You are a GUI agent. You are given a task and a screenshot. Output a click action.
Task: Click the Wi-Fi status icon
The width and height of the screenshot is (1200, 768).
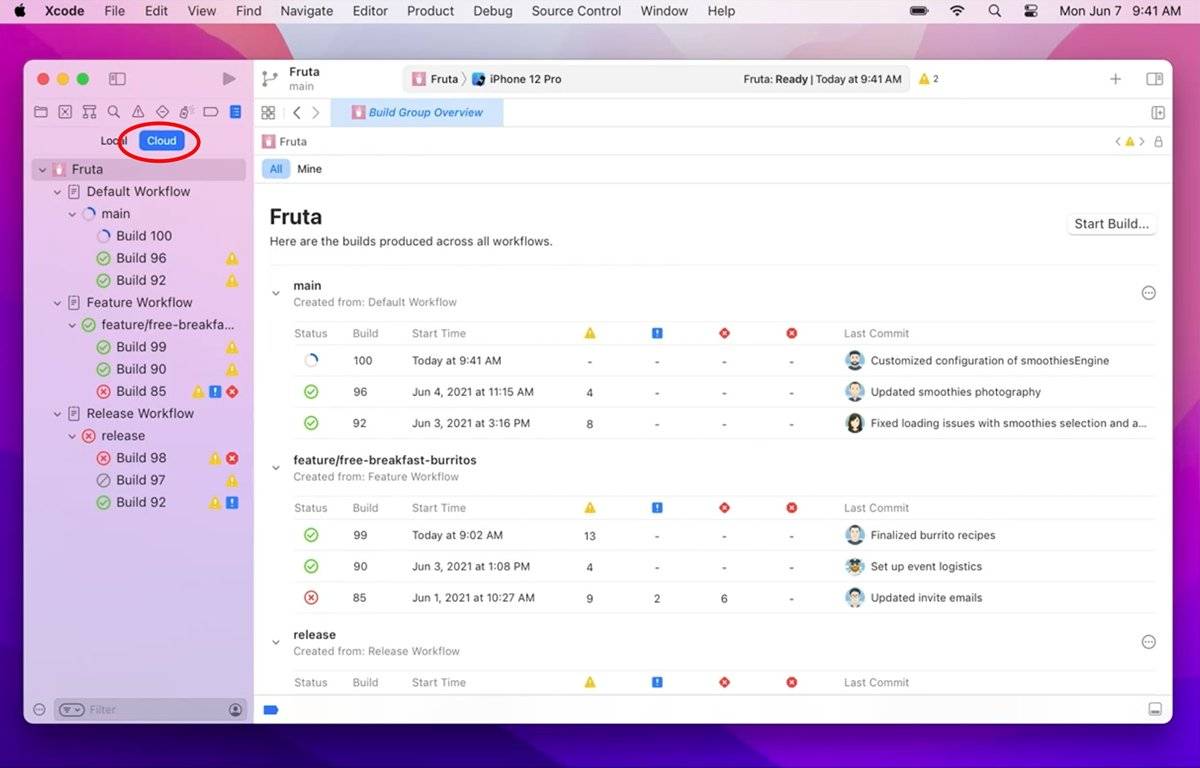coord(957,11)
